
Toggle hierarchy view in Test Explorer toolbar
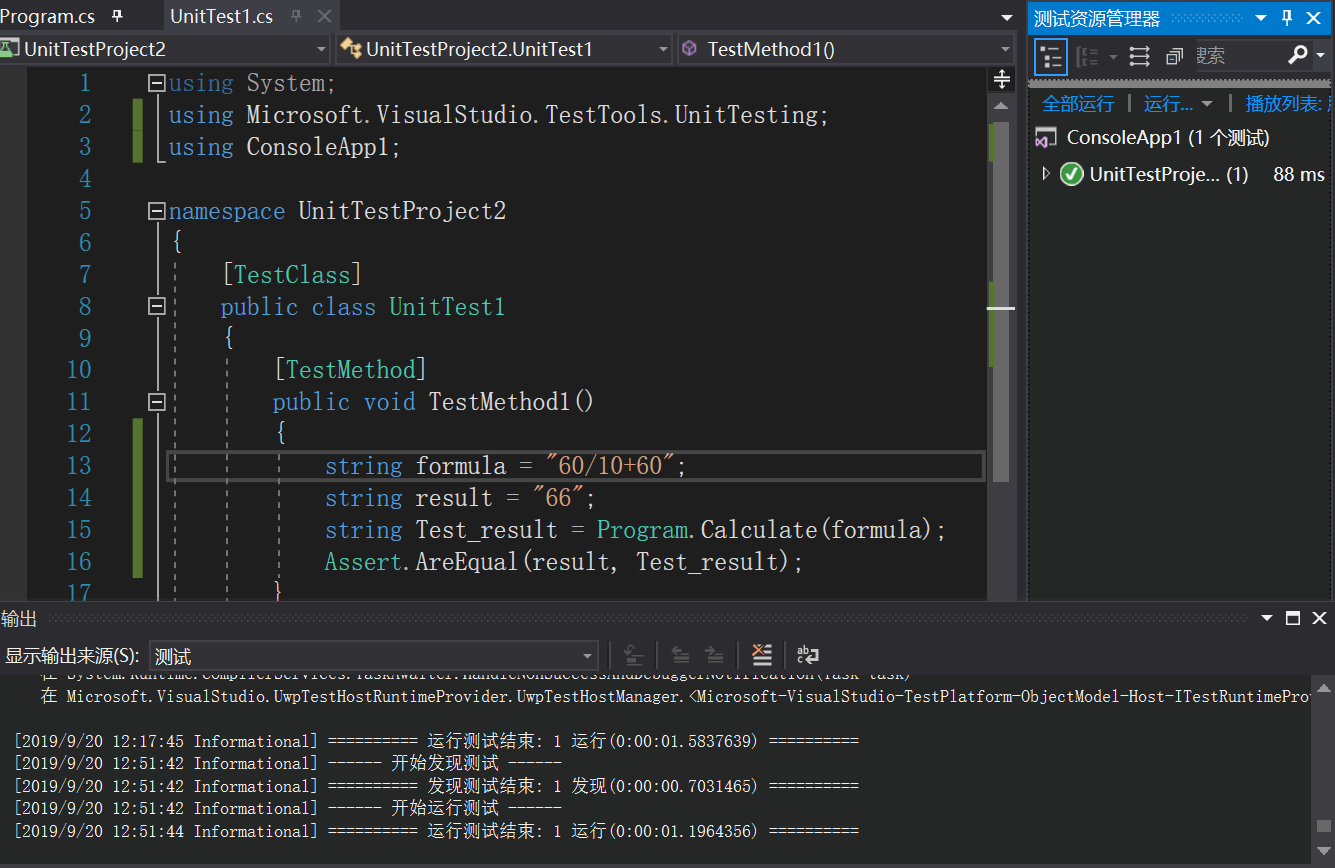[1050, 56]
